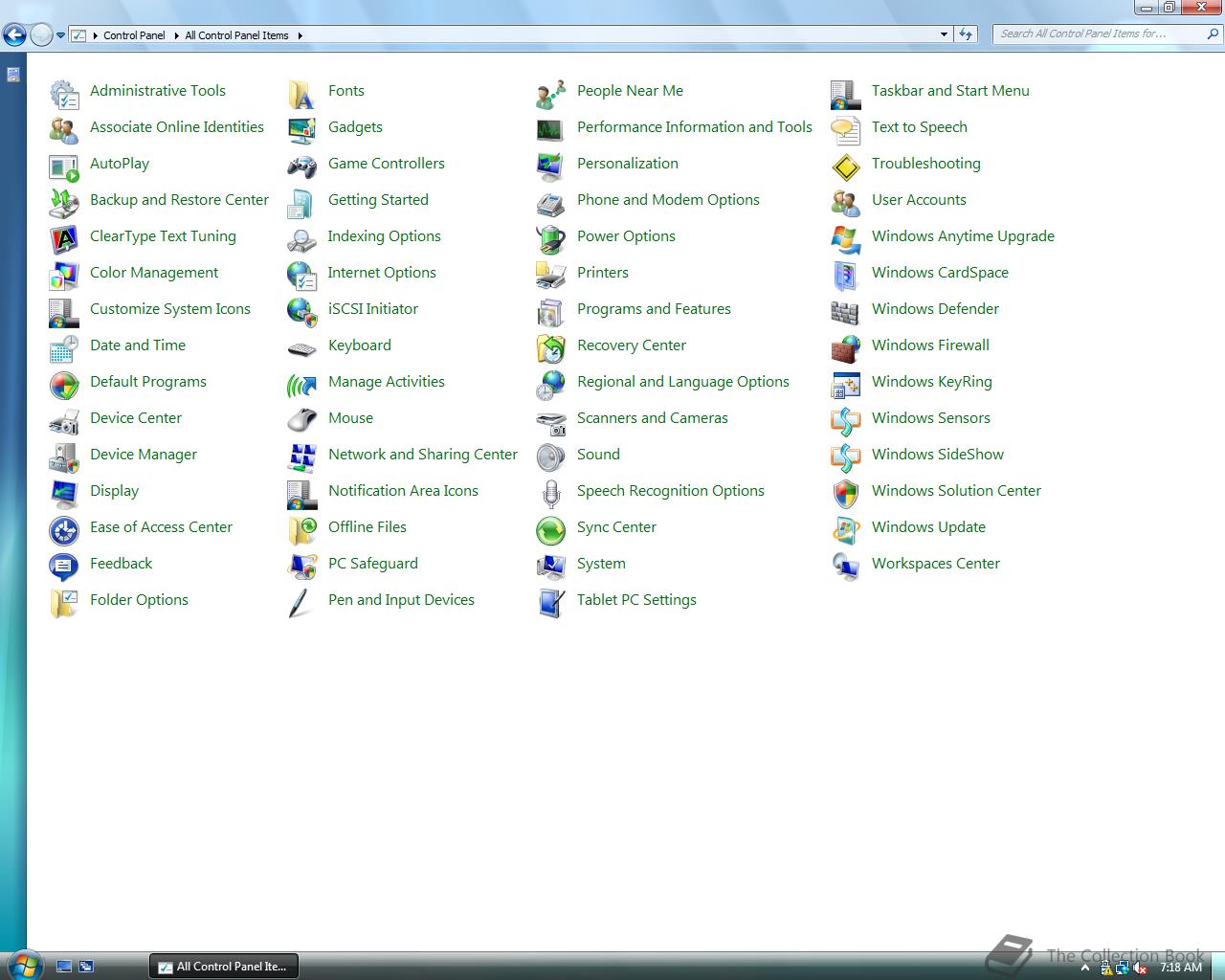Open the ClearType Text Tuning icon
The width and height of the screenshot is (1225, 980).
[x=64, y=239]
